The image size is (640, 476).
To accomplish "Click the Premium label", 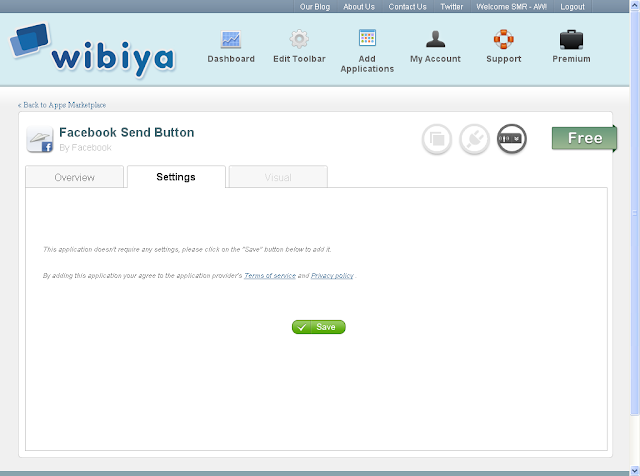I will tap(571, 59).
